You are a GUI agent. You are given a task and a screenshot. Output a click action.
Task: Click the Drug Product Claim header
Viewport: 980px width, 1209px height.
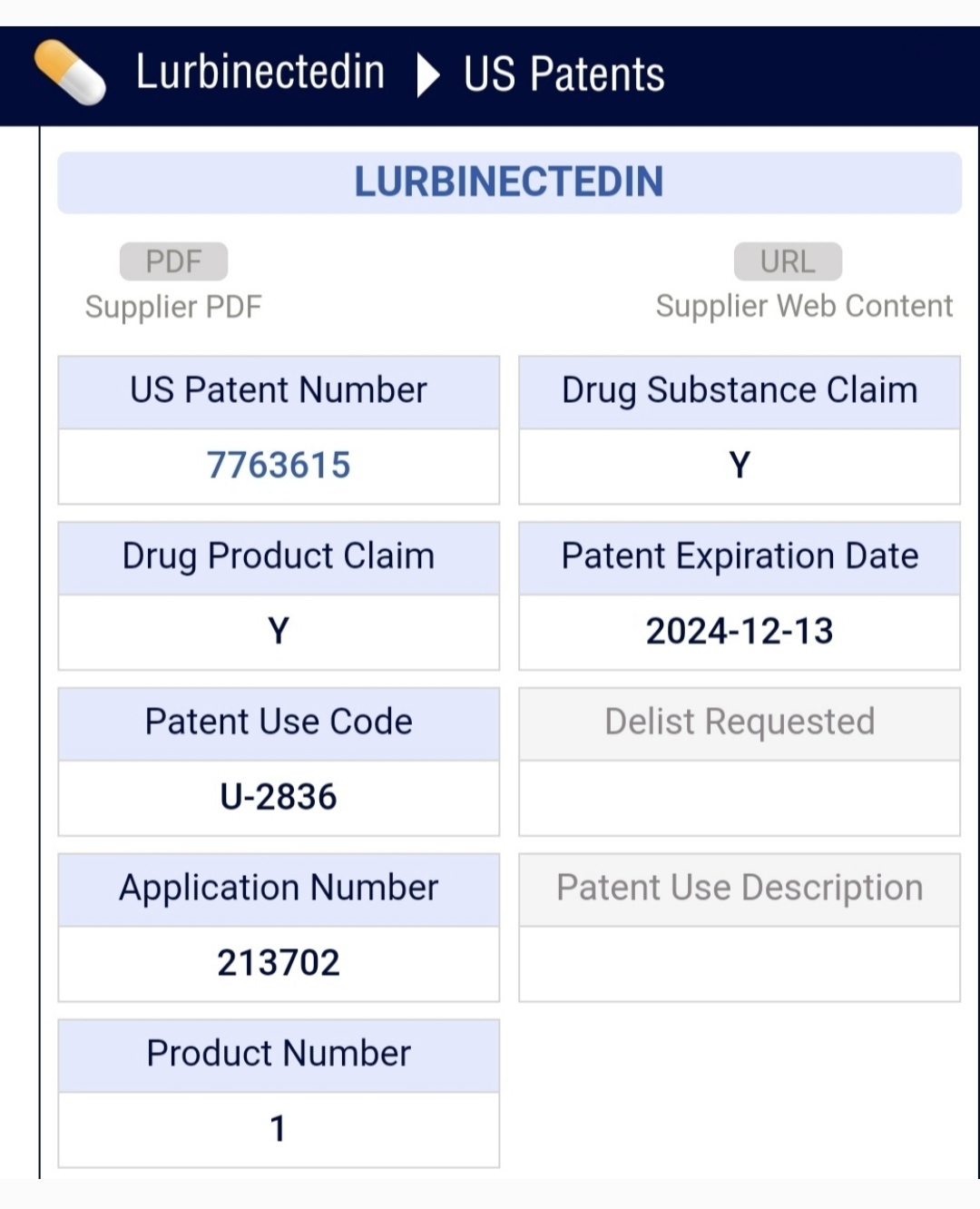tap(279, 557)
